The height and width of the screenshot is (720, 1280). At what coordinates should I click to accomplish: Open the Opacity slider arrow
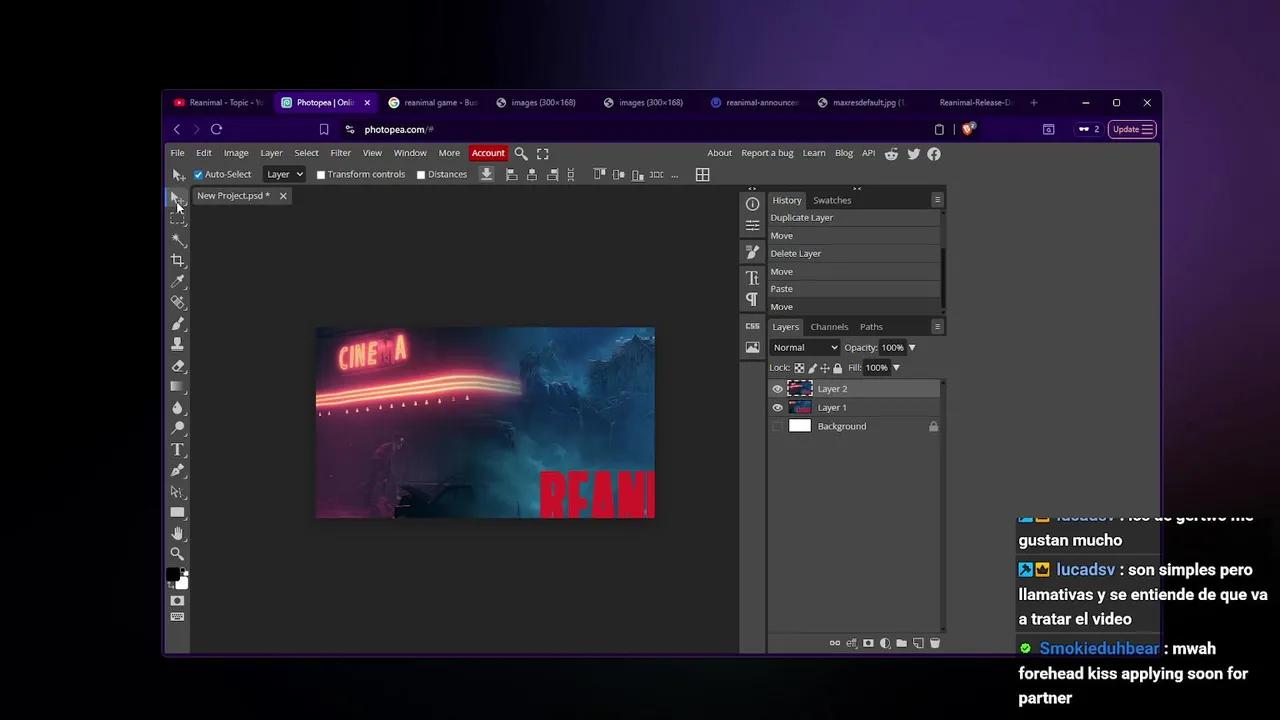911,348
